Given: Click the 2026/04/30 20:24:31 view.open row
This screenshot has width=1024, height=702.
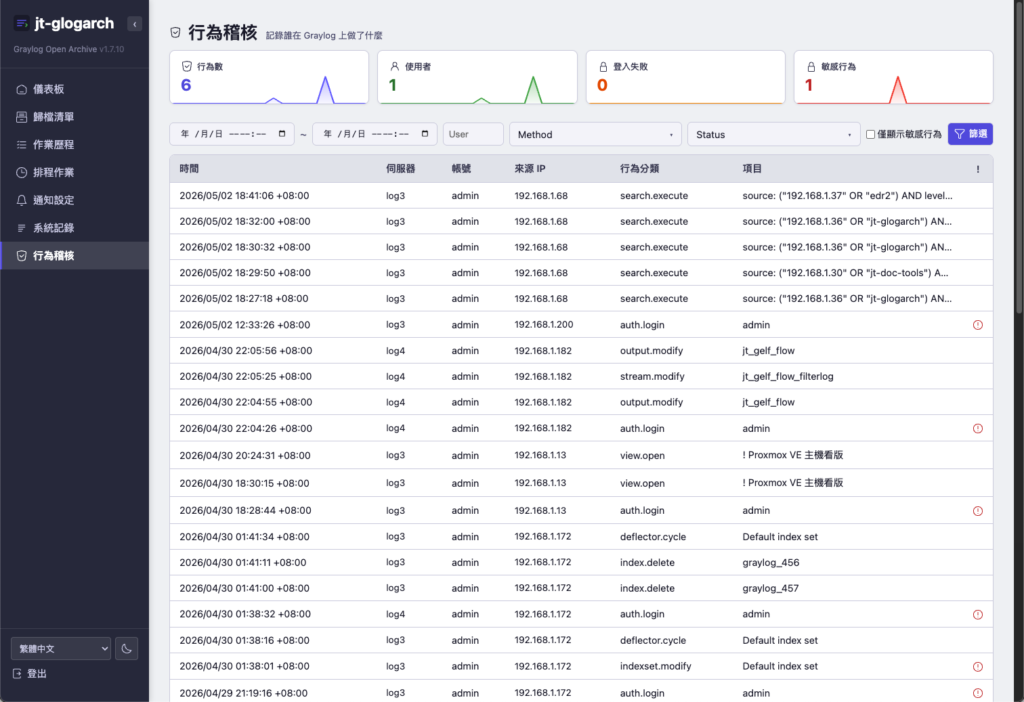Looking at the screenshot, I should pyautogui.click(x=581, y=456).
